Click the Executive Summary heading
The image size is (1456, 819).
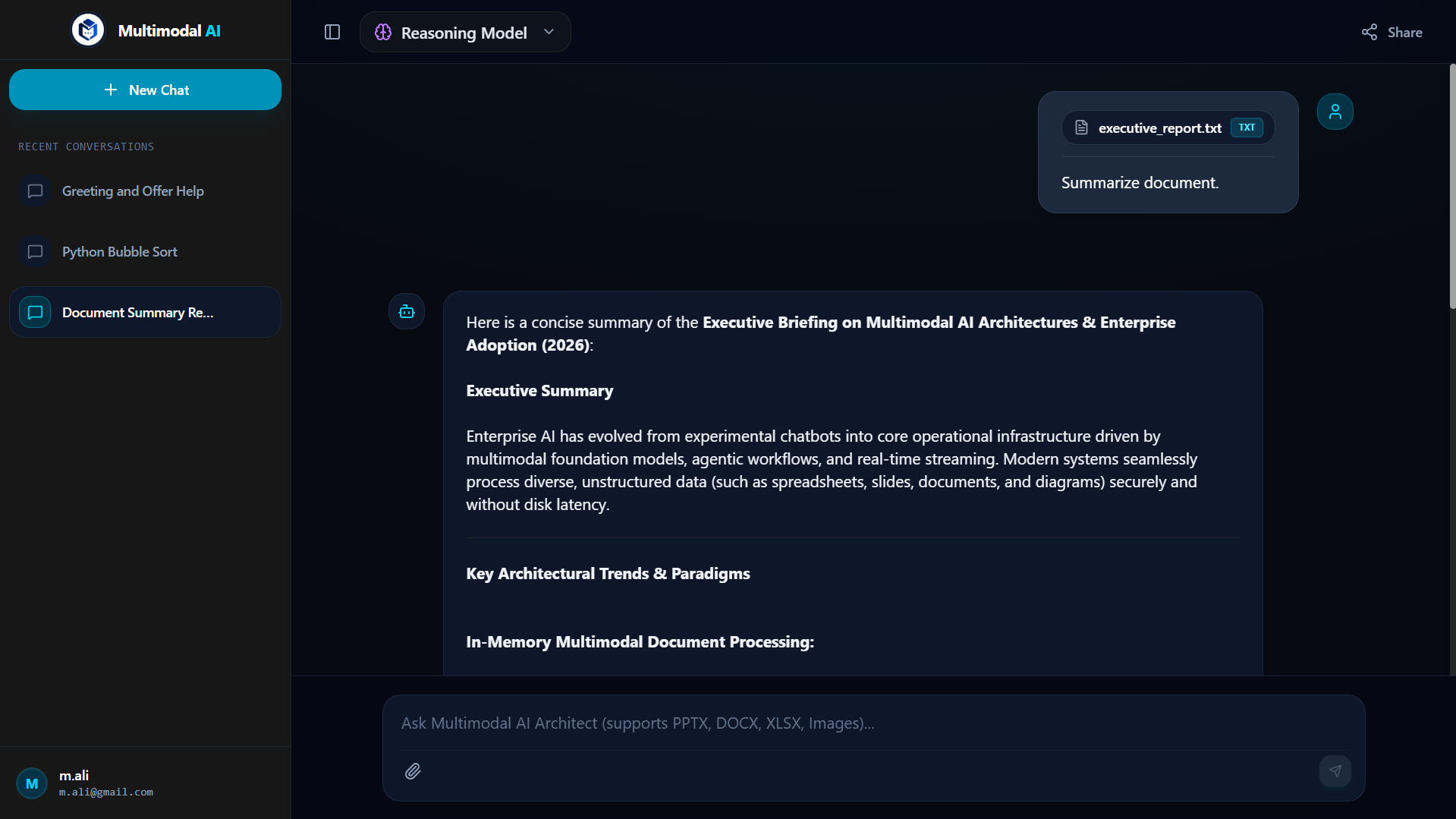click(540, 391)
